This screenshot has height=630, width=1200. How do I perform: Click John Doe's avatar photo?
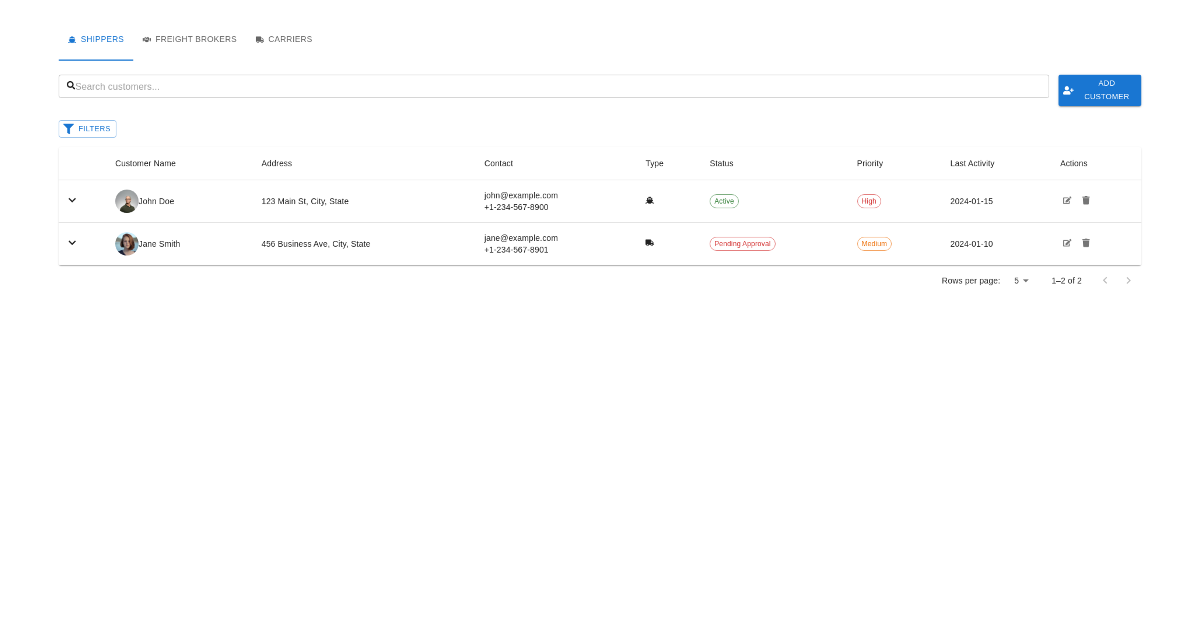click(127, 200)
